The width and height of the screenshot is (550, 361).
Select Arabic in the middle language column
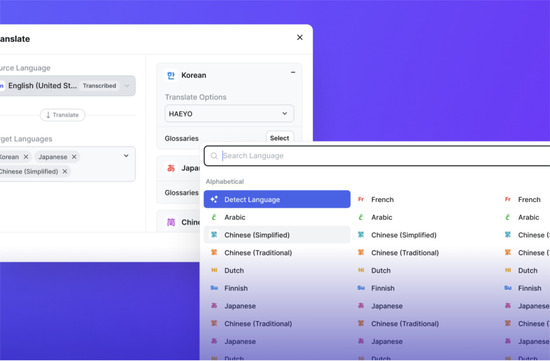point(382,217)
